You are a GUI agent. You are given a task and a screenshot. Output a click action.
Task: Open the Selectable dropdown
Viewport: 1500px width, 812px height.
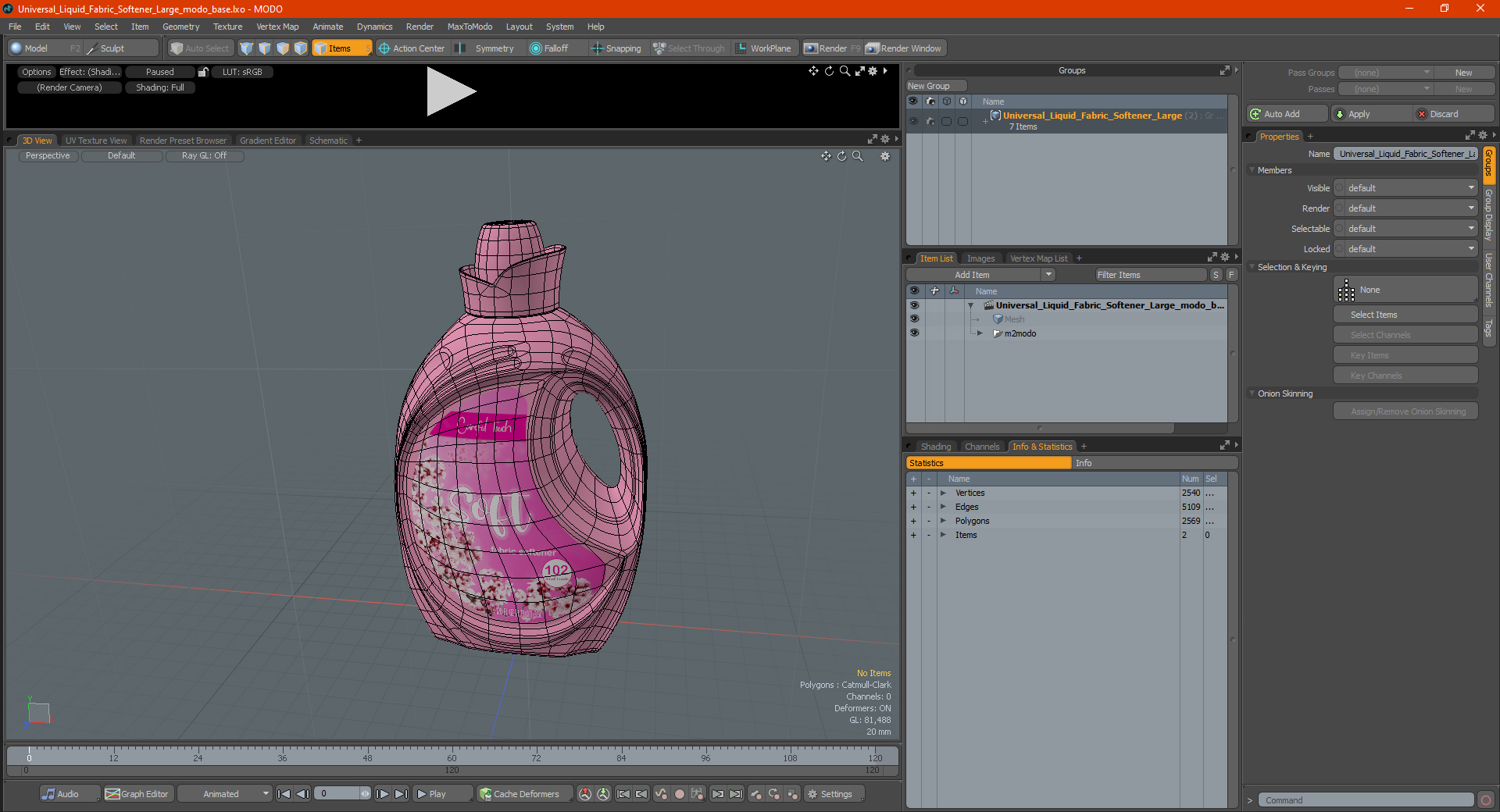point(1405,229)
